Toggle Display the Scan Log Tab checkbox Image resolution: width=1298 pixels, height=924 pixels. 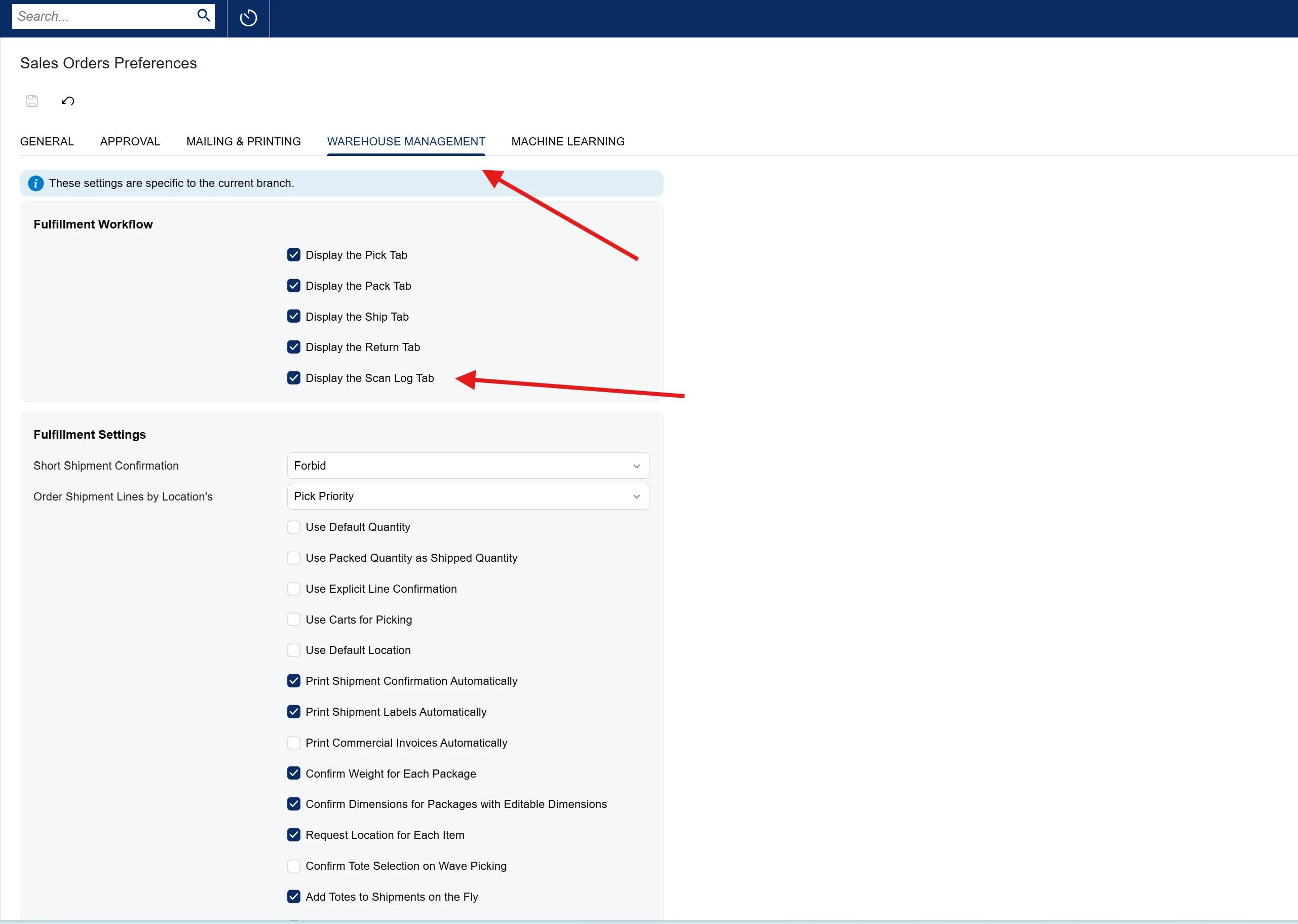click(294, 378)
